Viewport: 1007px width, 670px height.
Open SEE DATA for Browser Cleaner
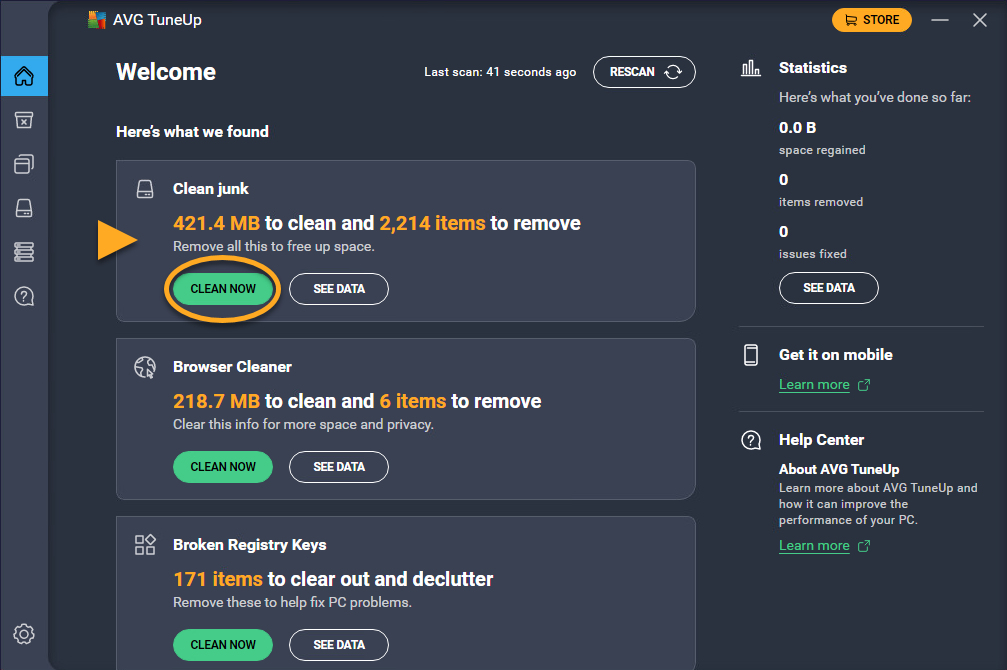tap(339, 467)
